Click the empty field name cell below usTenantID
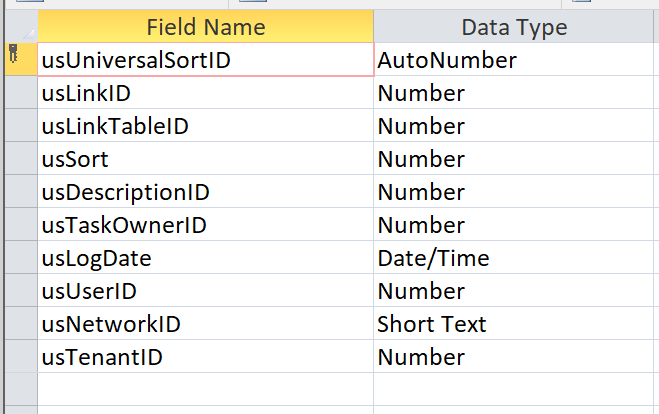The image size is (659, 414). click(x=206, y=389)
